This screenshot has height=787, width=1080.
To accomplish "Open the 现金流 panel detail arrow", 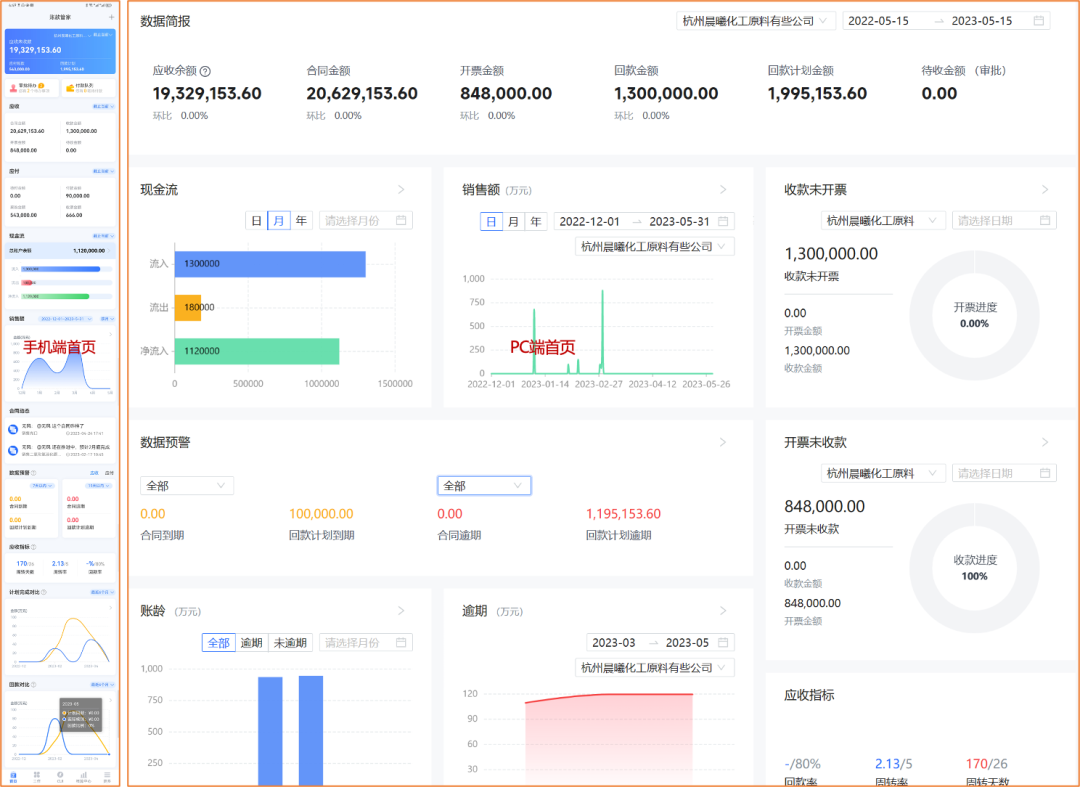I will (x=401, y=189).
